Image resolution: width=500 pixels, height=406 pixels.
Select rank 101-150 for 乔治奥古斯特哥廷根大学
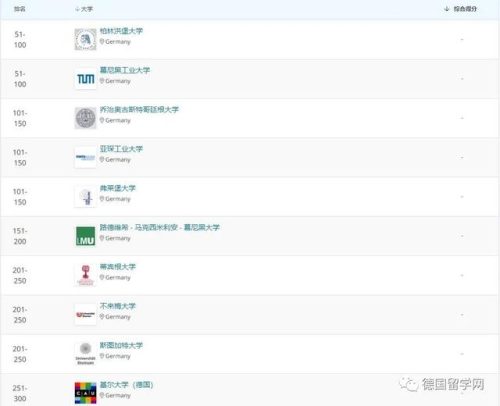point(20,118)
